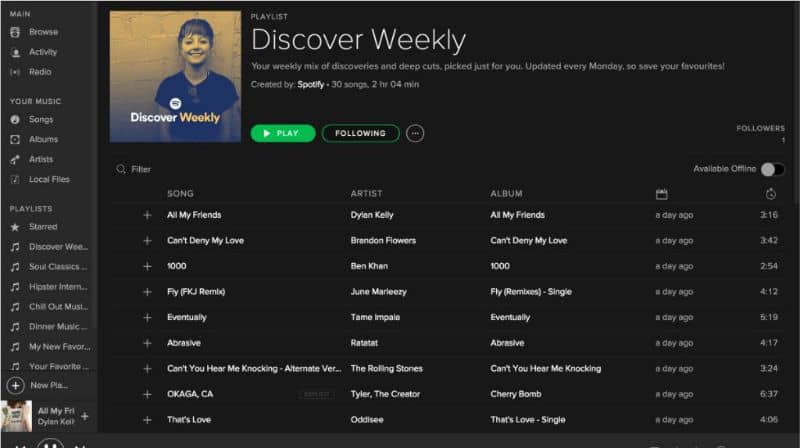Open the My New Favor... playlist
This screenshot has width=800, height=448.
point(60,346)
